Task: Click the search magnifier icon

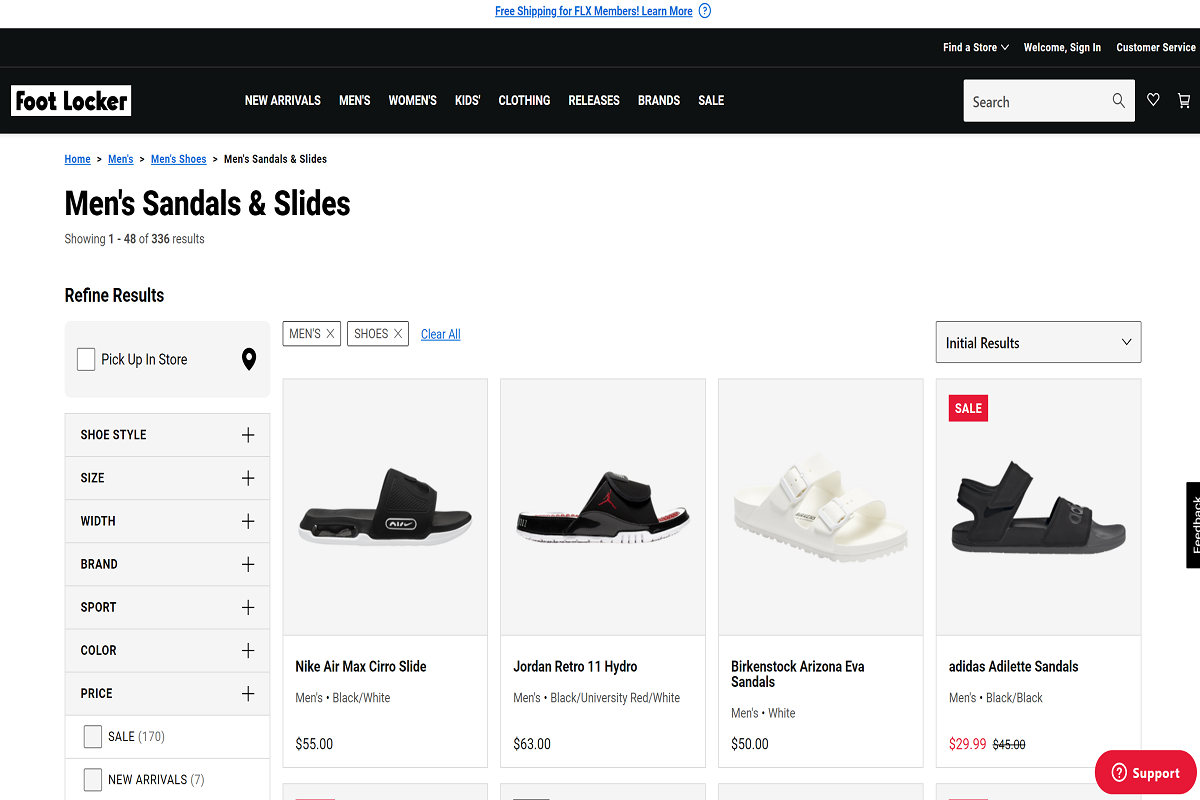Action: point(1118,100)
